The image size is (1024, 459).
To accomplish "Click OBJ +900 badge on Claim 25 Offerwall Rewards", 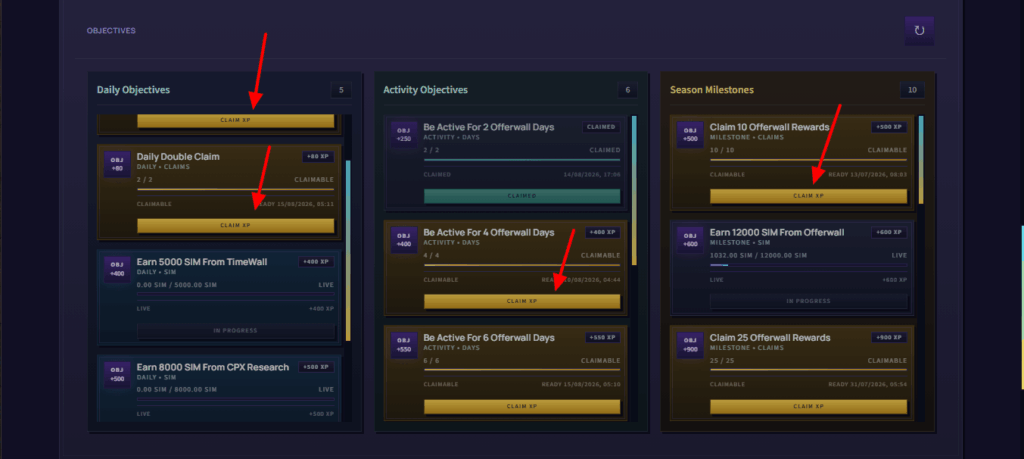I will (690, 346).
